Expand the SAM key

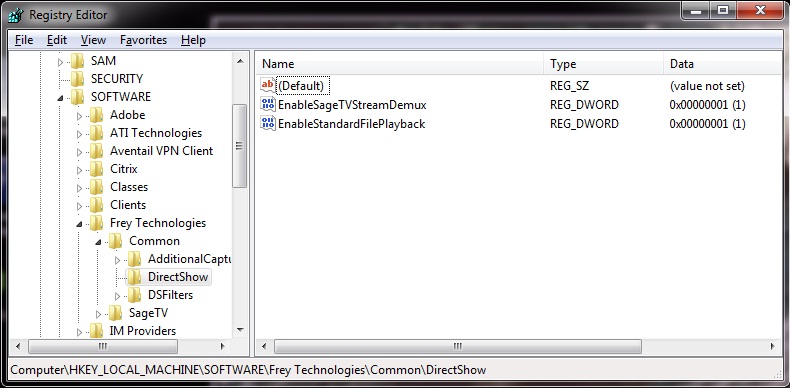(60, 62)
